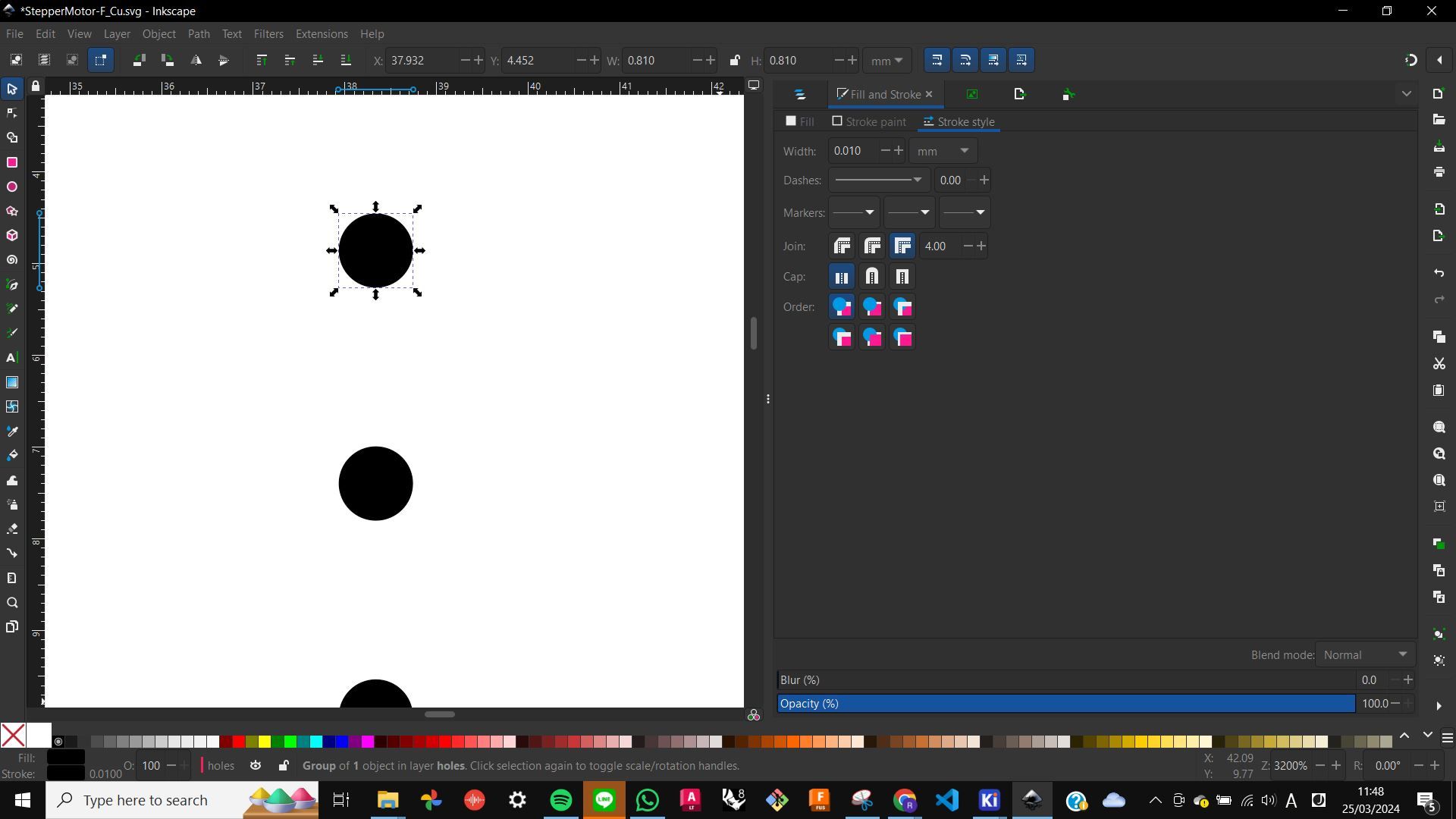Select the Text tool
Viewport: 1456px width, 819px height.
coord(12,358)
